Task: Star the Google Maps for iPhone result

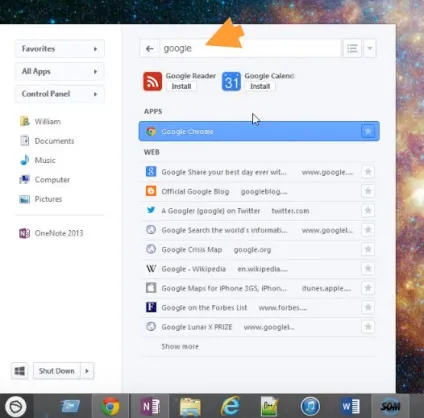Action: click(368, 288)
